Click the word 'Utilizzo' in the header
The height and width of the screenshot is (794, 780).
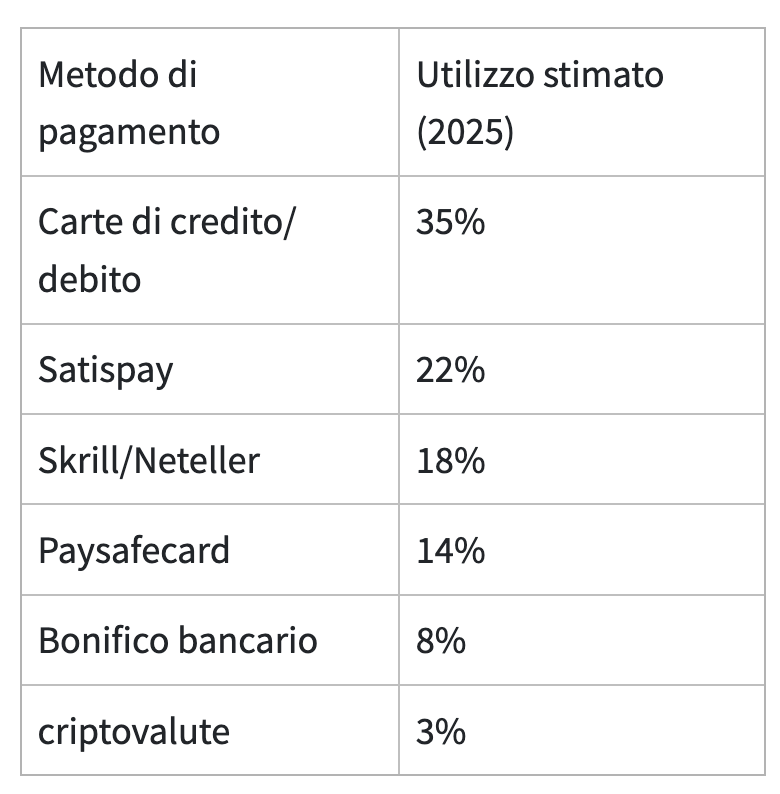(x=475, y=74)
